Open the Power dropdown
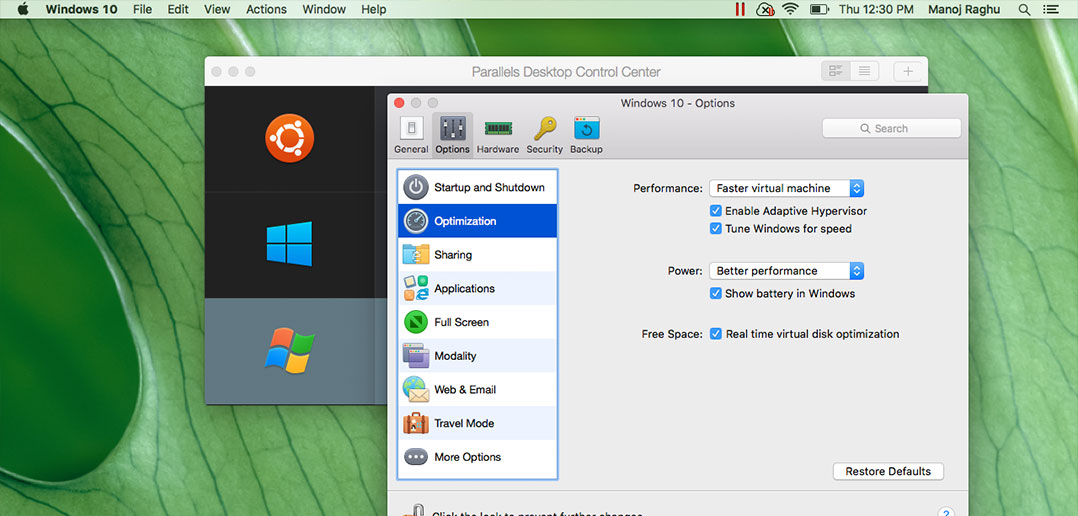1078x516 pixels. (786, 271)
